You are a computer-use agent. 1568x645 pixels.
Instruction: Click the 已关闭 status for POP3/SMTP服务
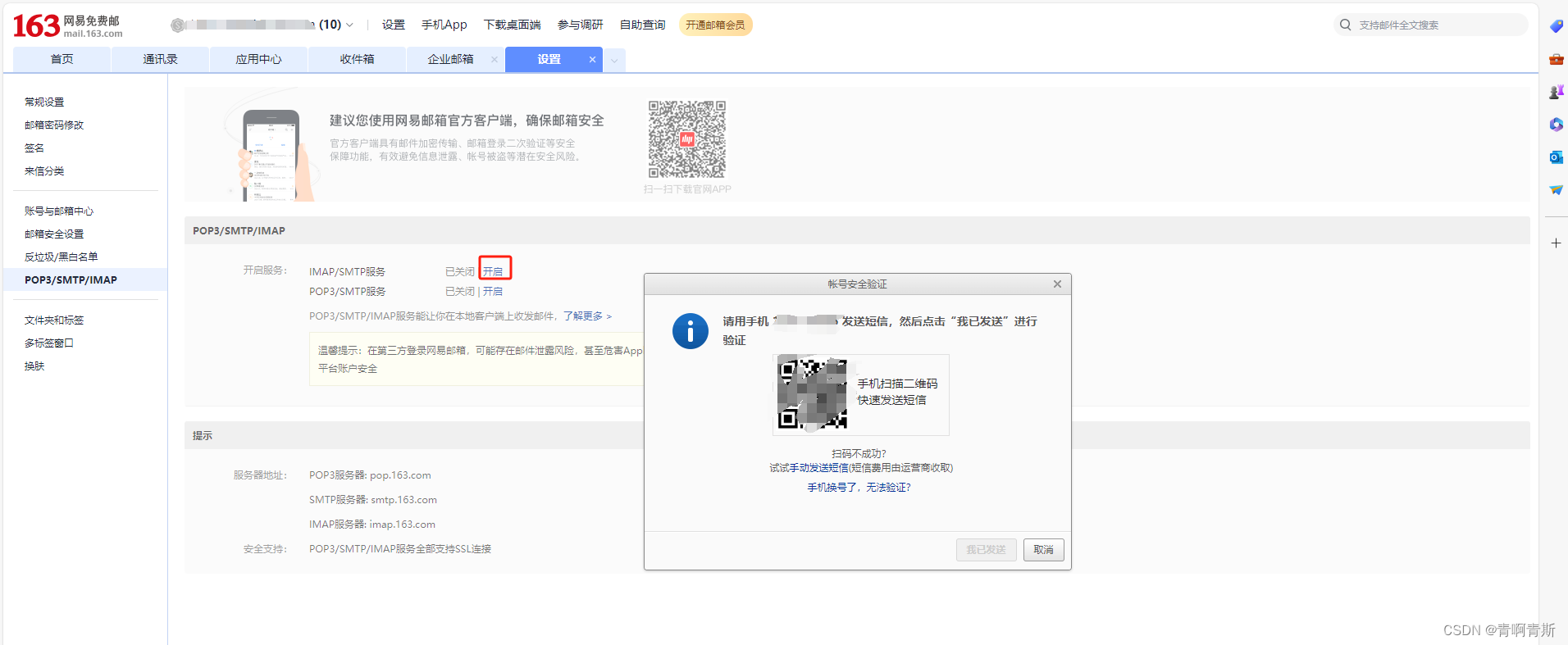click(459, 292)
